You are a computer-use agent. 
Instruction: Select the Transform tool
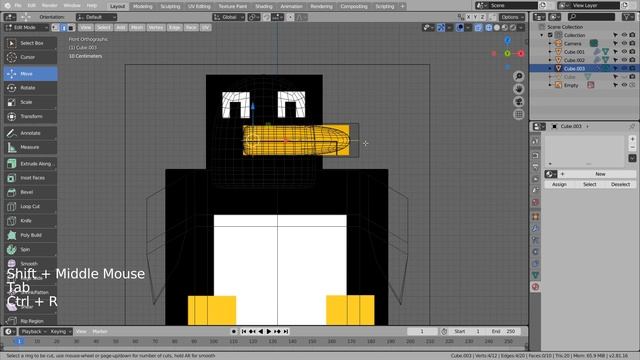click(31, 116)
